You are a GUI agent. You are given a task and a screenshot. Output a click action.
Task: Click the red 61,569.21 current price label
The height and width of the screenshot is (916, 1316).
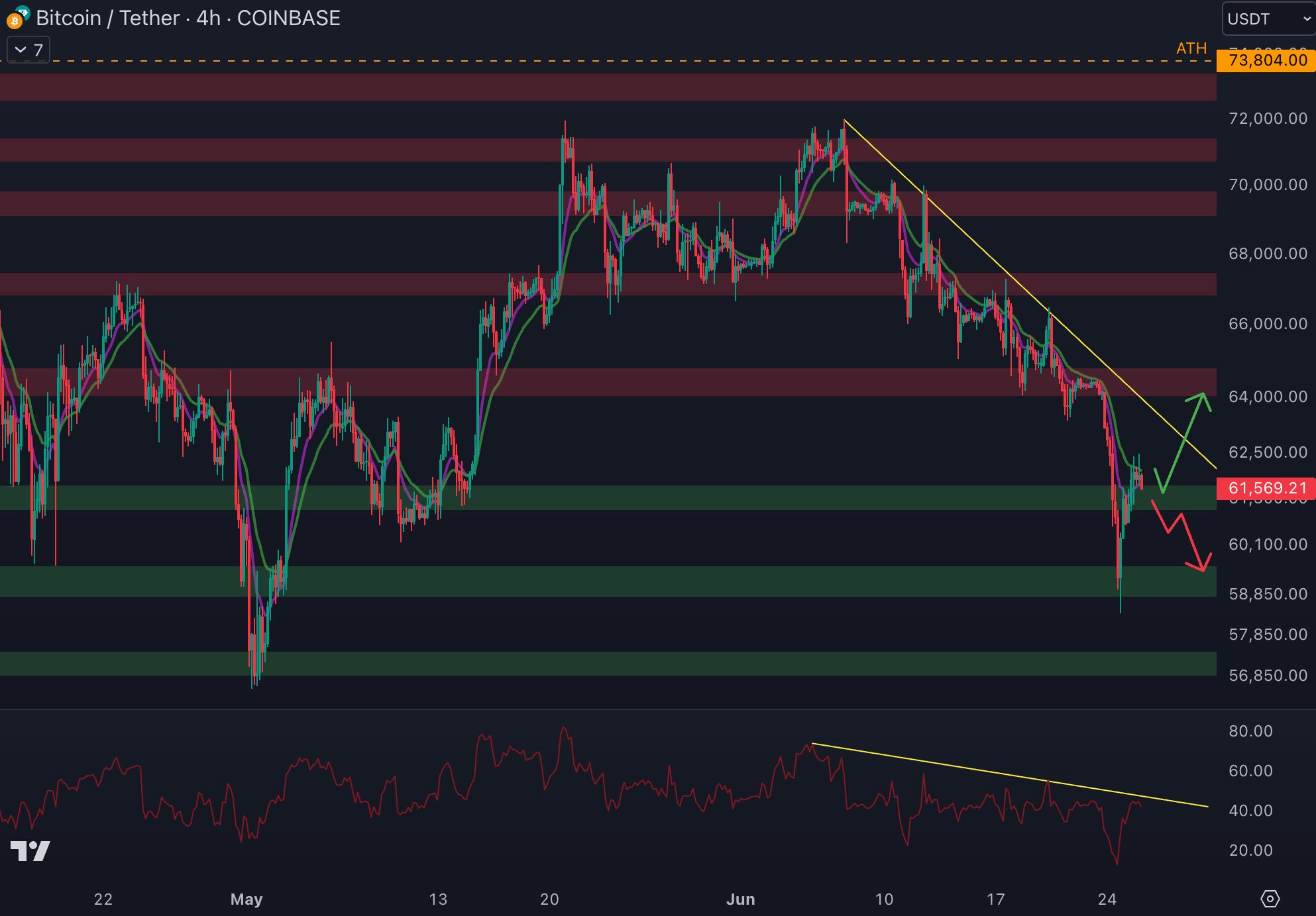1267,488
